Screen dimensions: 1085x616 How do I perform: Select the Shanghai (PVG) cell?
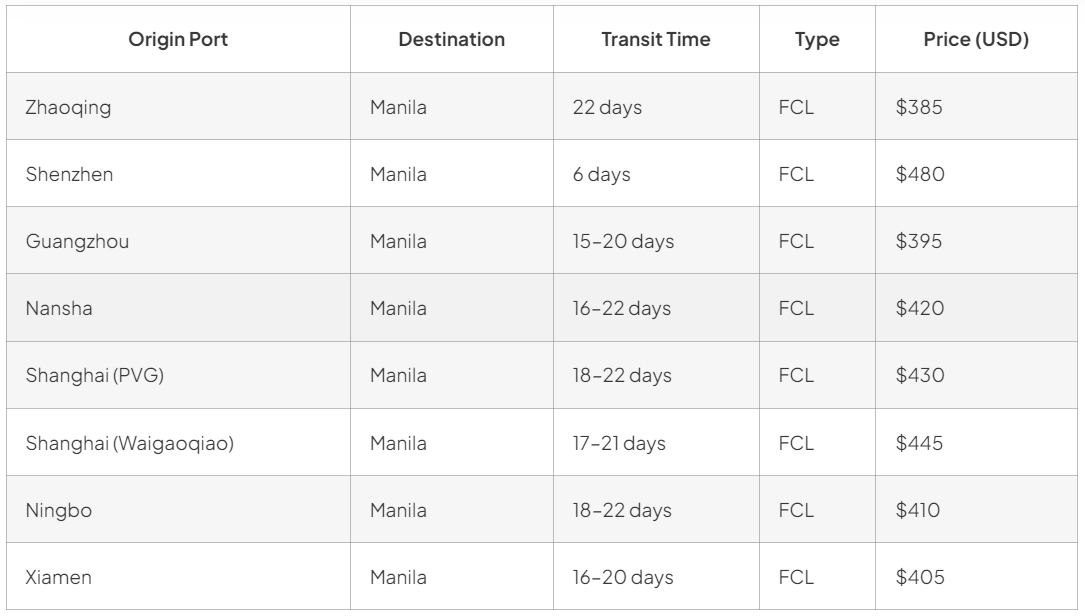click(x=95, y=375)
